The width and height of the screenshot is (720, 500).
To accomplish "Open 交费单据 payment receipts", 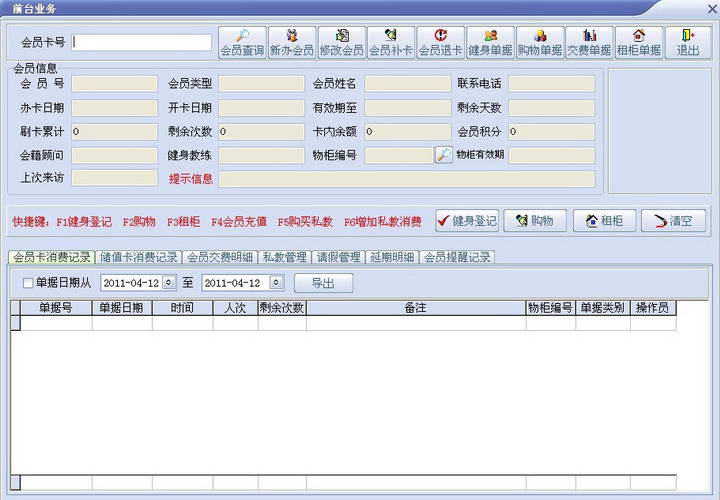I will 590,42.
